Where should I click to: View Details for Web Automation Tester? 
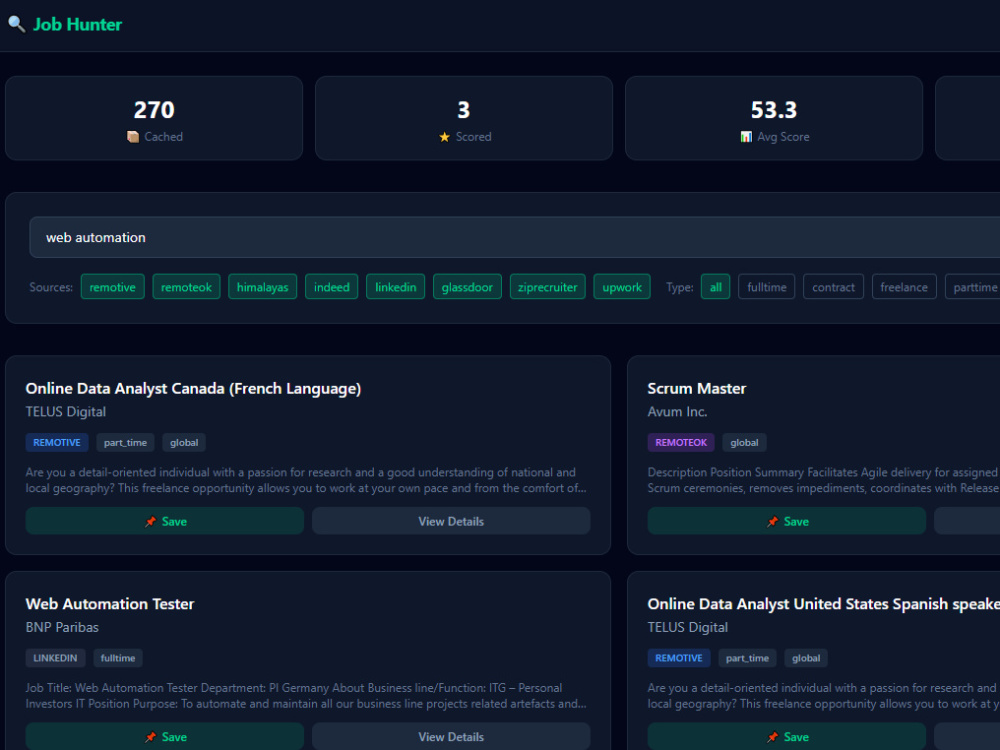[451, 737]
